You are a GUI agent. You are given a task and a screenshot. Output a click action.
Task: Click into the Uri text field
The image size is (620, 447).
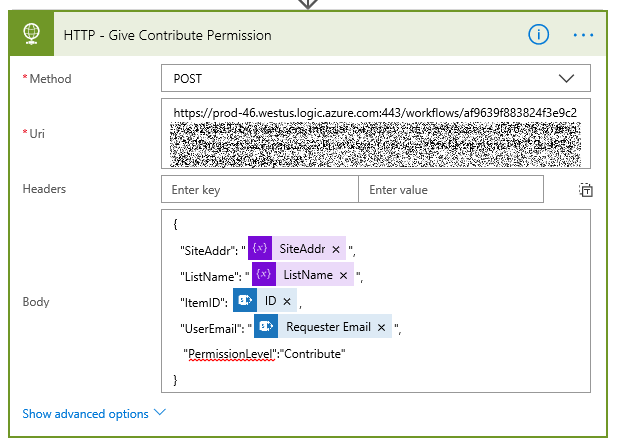[376, 134]
